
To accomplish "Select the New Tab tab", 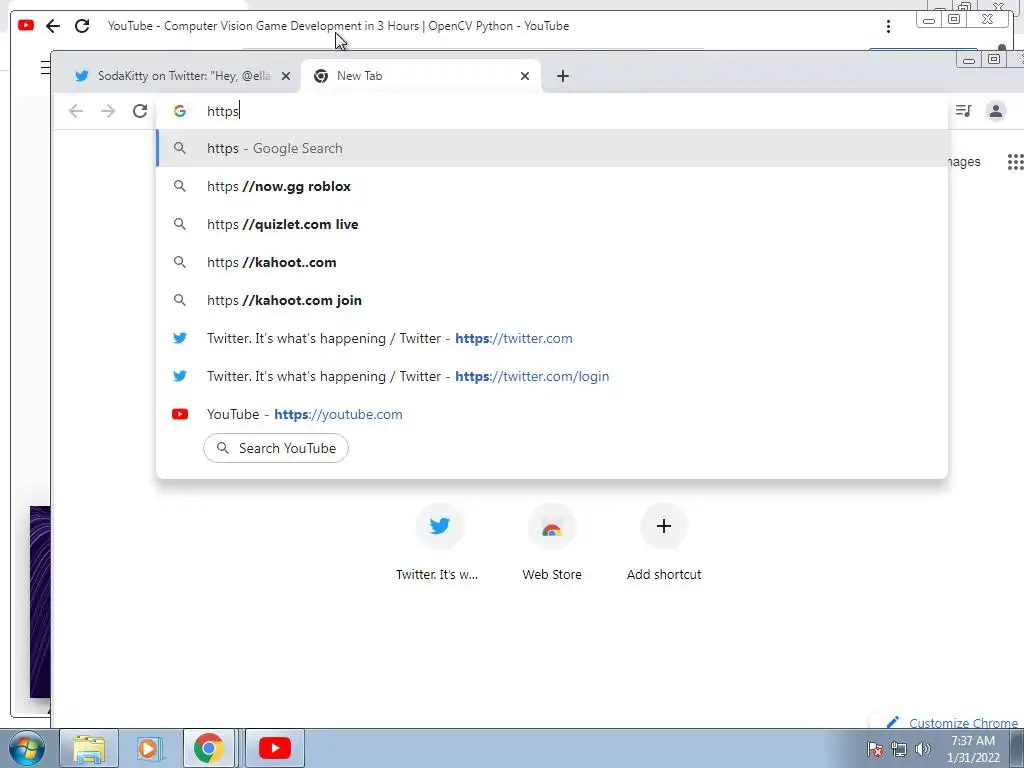I will [x=421, y=76].
